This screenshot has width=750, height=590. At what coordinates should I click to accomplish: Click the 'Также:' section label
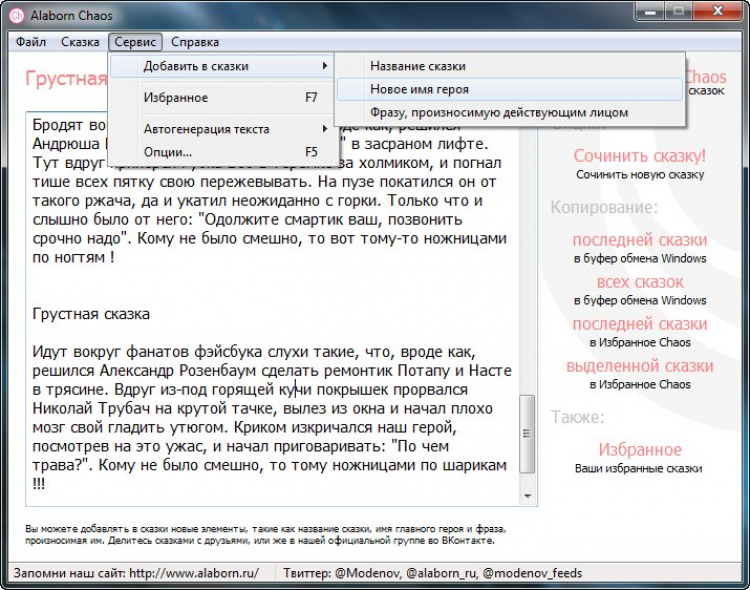click(577, 417)
